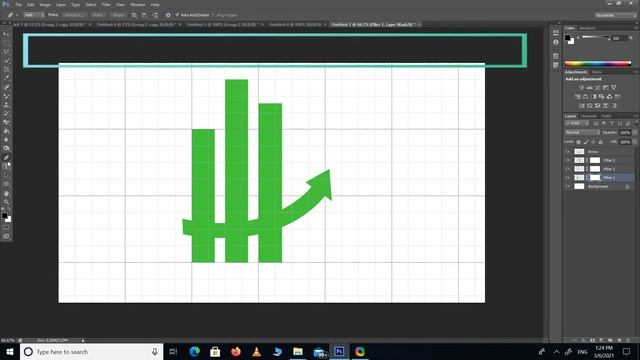Screen dimensions: 640x360
Task: Hide the Pillar 2 layer
Action: click(x=567, y=169)
